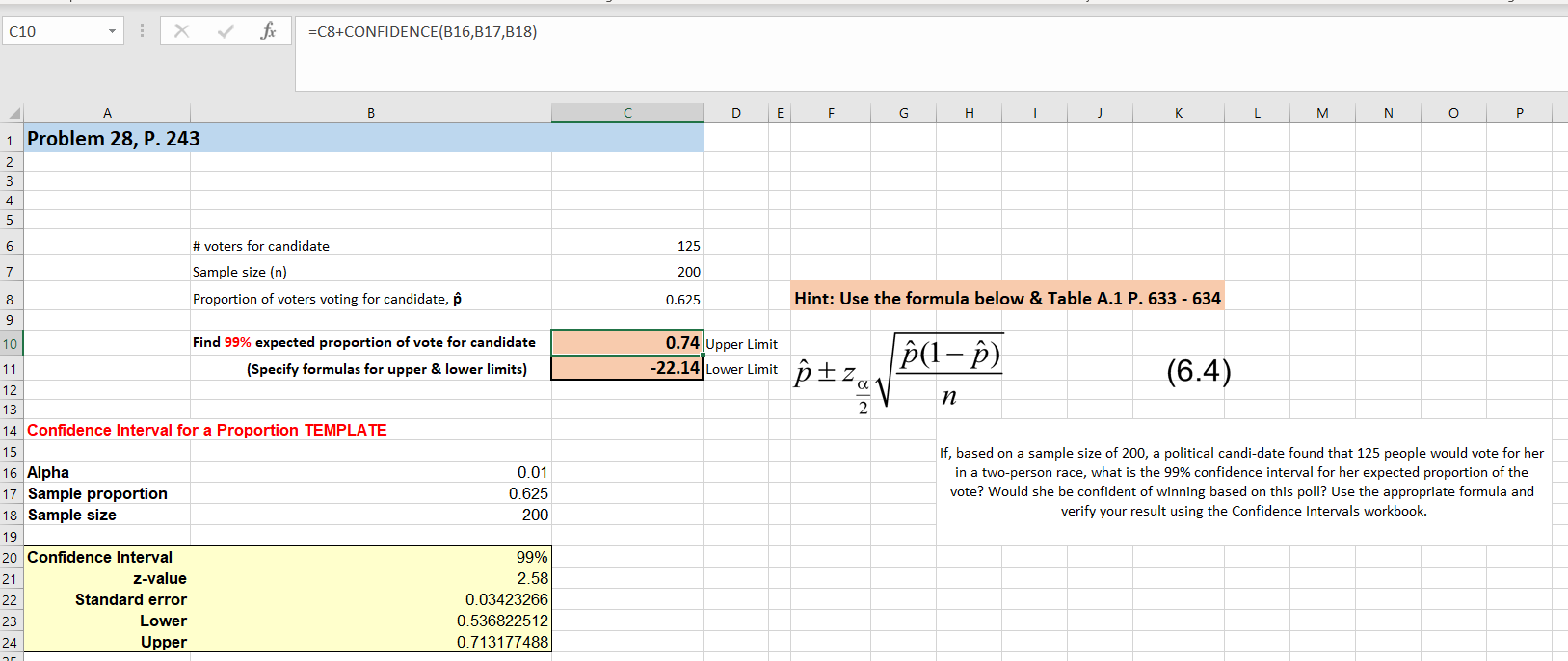Click 'Confidence Interval for a Proportion TEMPLATE' heading
1568x661 pixels.
pos(207,430)
